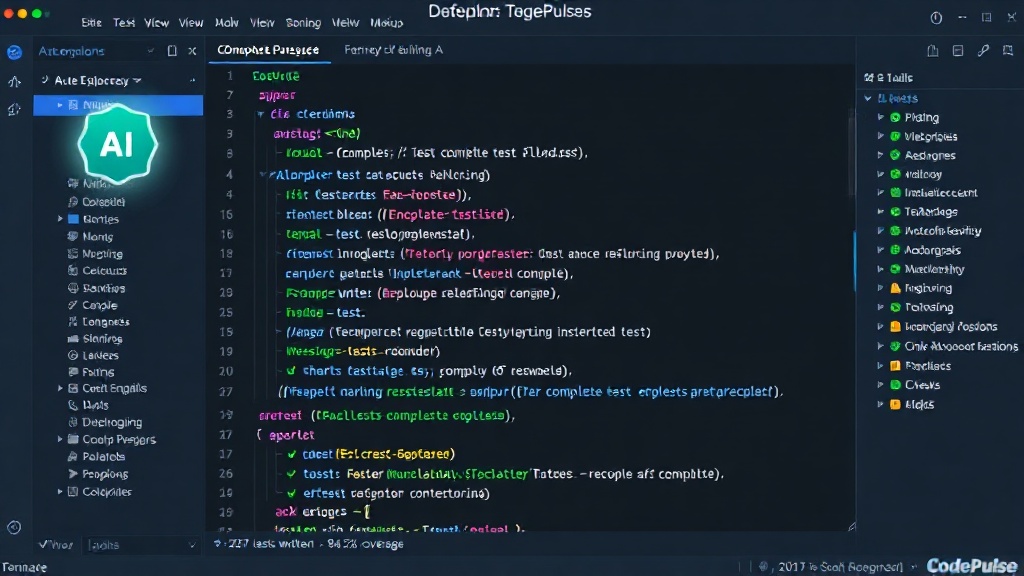Expand the Vietgroies item arrow
The width and height of the screenshot is (1024, 576).
point(880,136)
